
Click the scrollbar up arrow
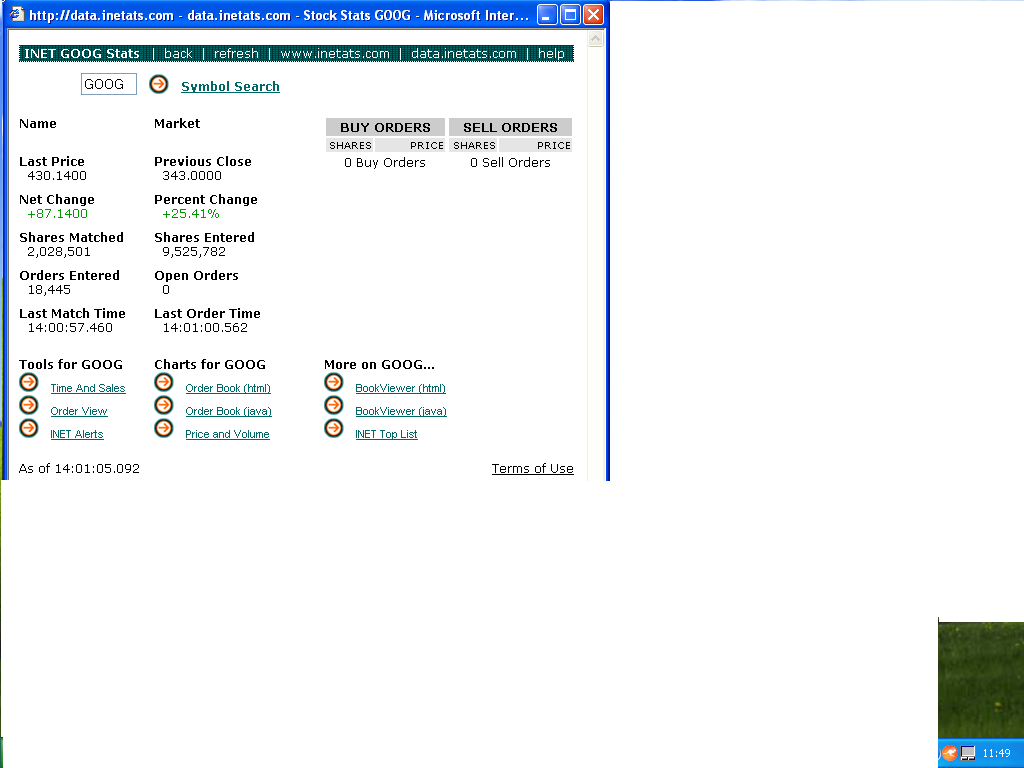click(x=596, y=39)
